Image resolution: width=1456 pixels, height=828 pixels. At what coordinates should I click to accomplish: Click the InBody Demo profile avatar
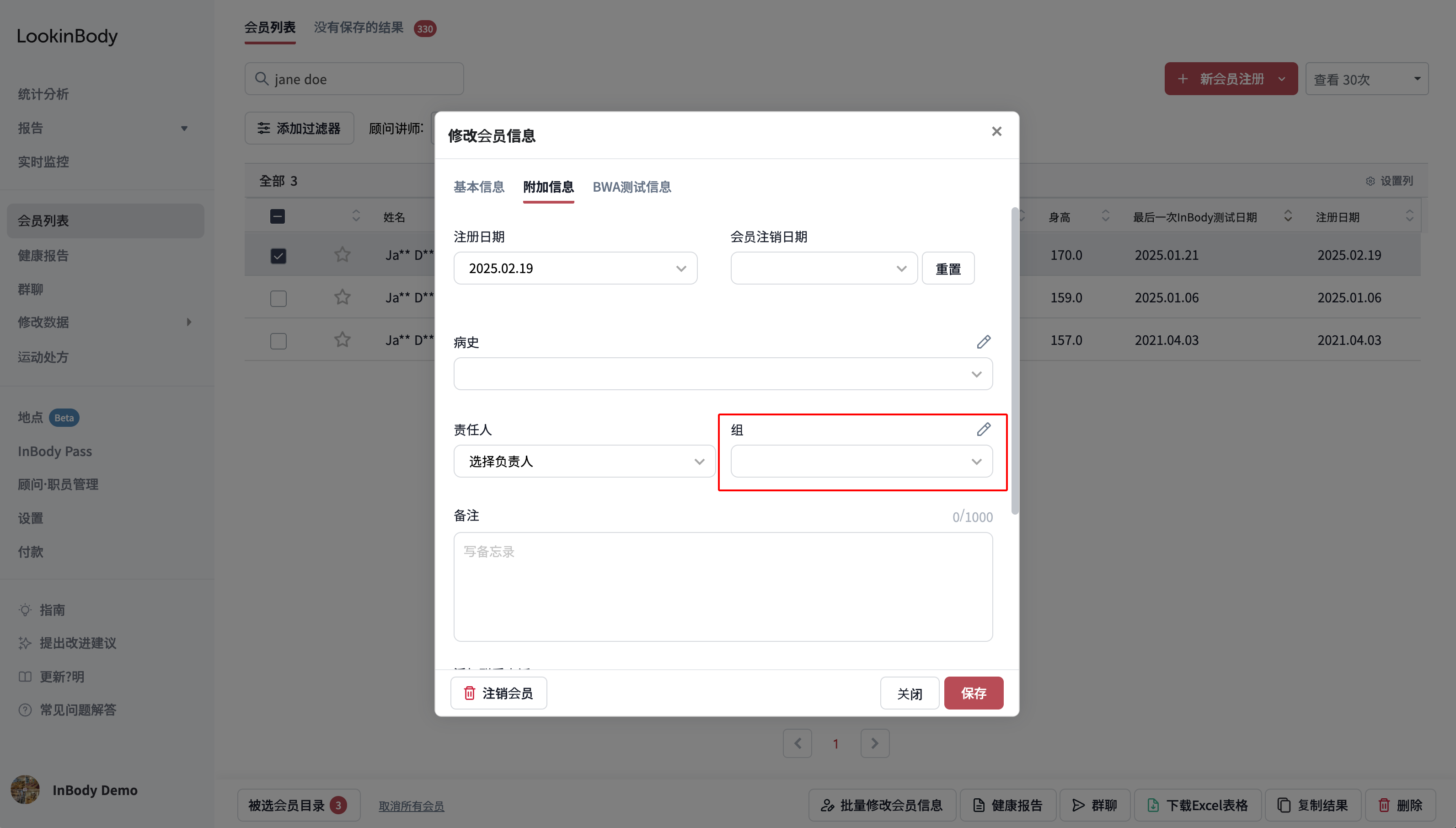point(25,789)
